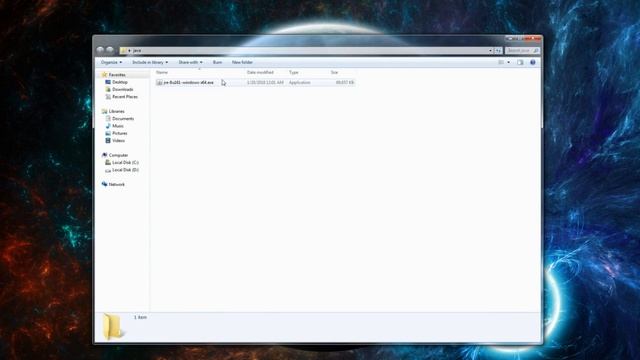Refresh the java folder view
640x360 pixels.
[498, 51]
